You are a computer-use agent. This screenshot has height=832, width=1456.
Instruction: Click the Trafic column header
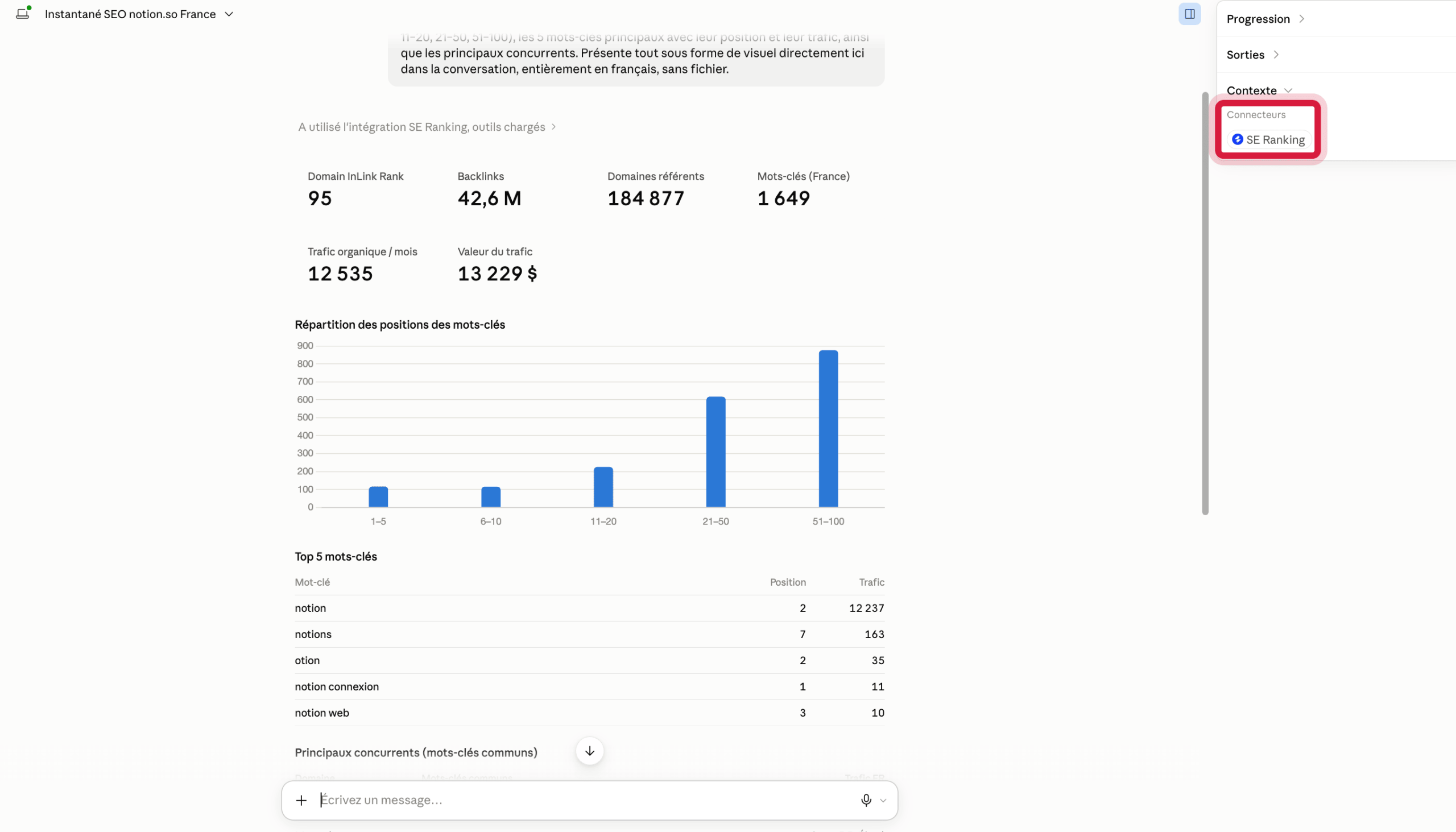pyautogui.click(x=871, y=582)
